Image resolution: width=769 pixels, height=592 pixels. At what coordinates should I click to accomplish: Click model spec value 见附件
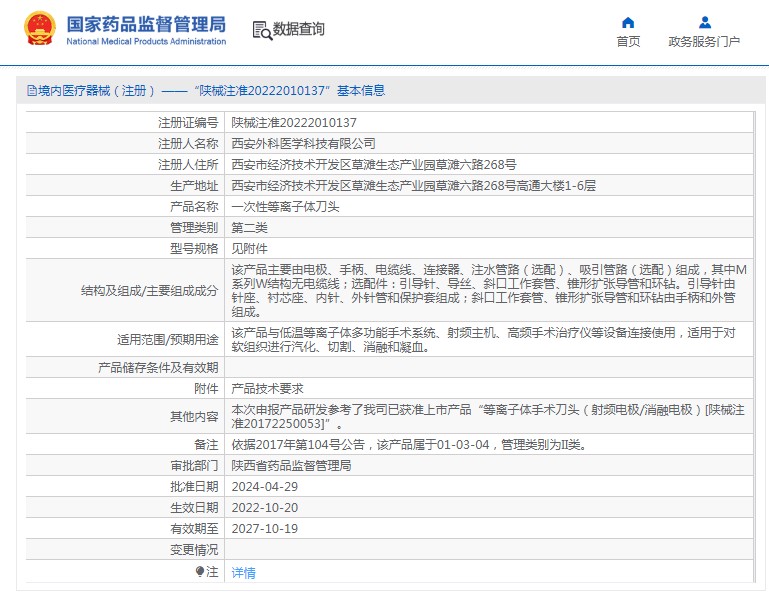pos(249,249)
